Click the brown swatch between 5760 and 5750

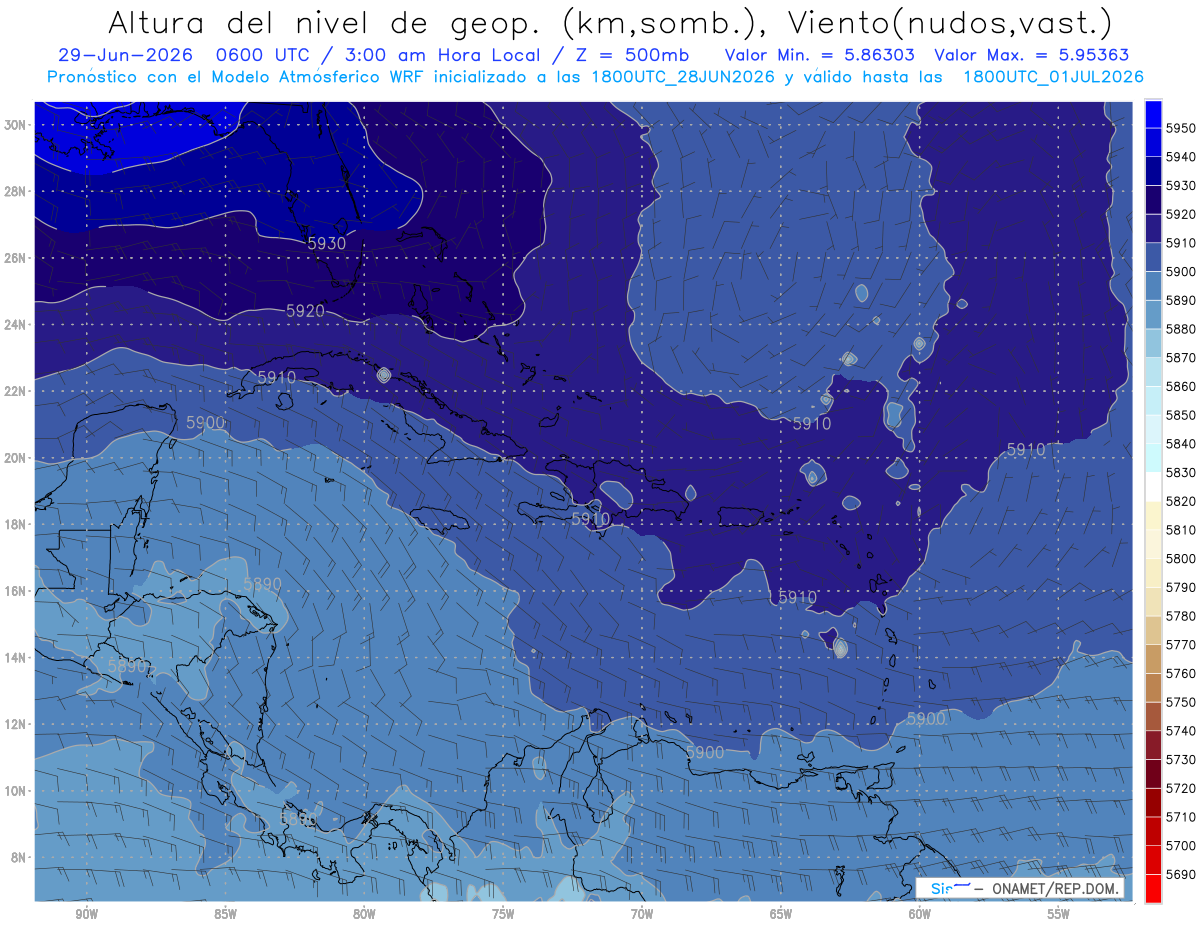[x=1153, y=687]
